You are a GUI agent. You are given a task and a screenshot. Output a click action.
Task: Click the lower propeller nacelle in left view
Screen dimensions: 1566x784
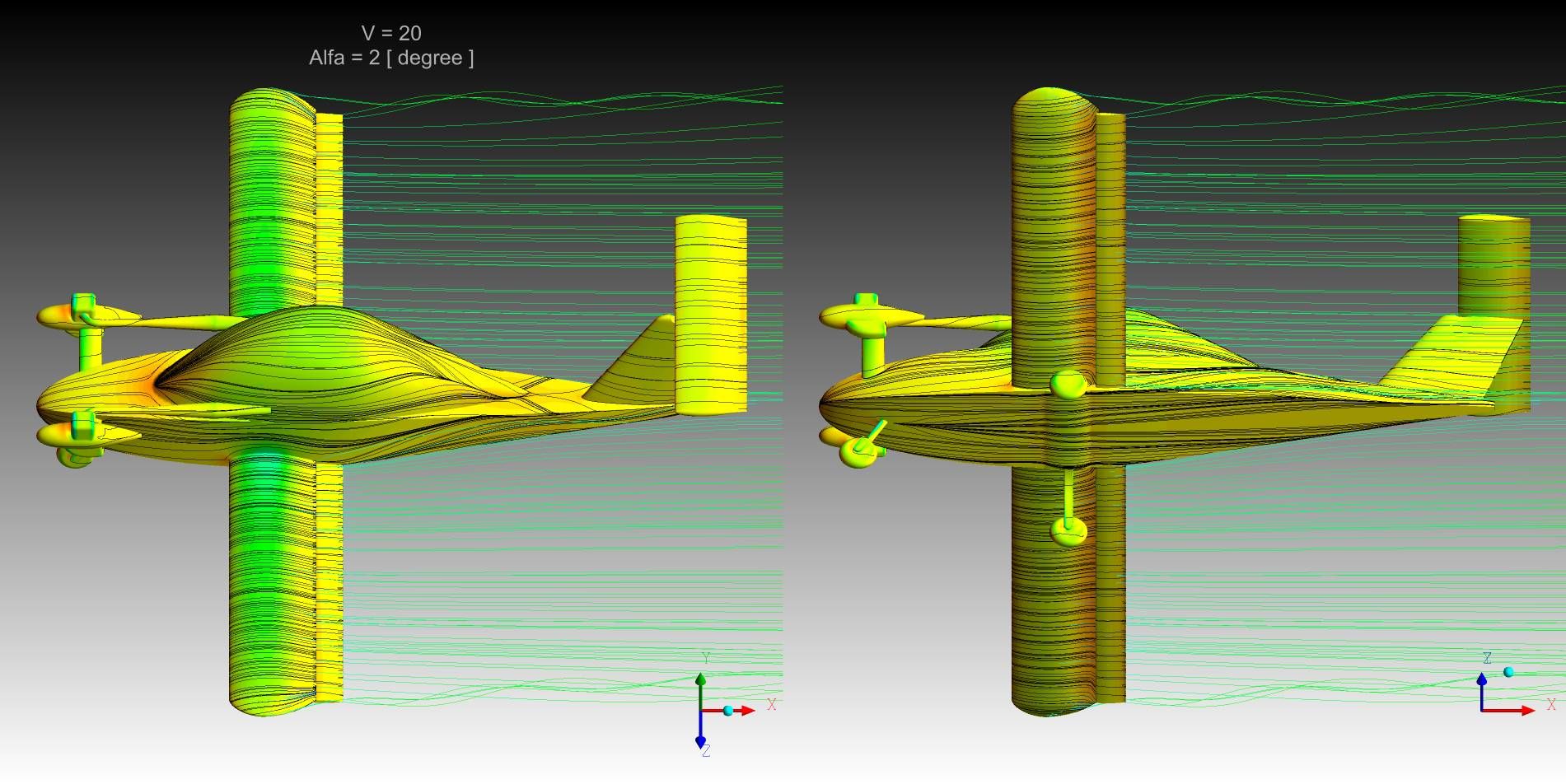pyautogui.click(x=78, y=435)
